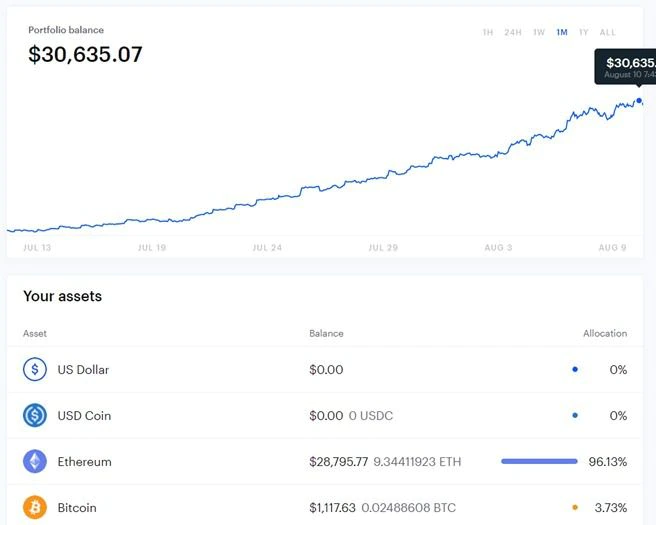Image resolution: width=658 pixels, height=544 pixels.
Task: Show the ALL time chart
Action: tap(607, 32)
